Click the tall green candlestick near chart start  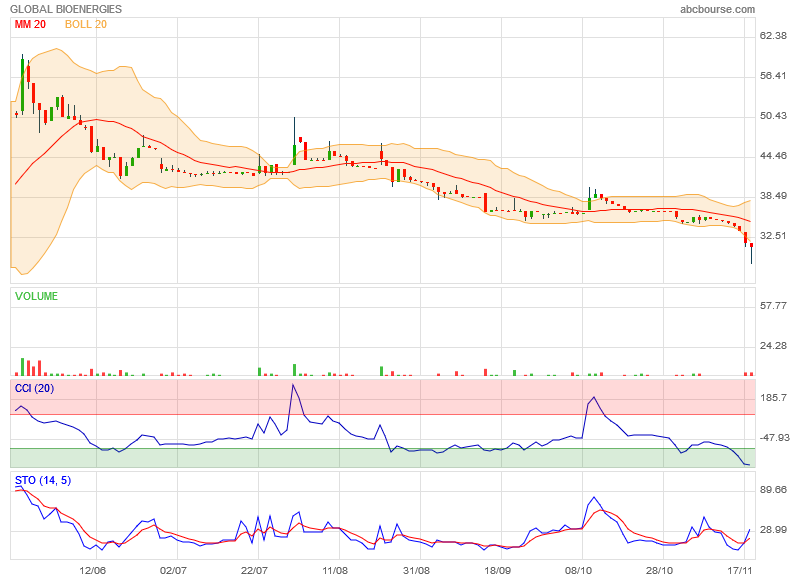pyautogui.click(x=22, y=84)
